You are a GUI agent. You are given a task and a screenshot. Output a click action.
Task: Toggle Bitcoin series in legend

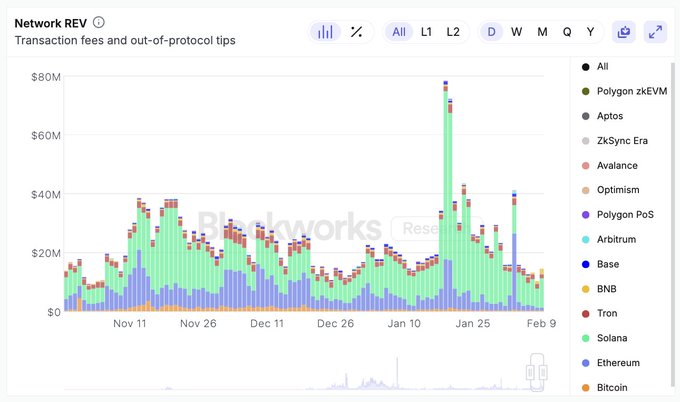(x=604, y=387)
